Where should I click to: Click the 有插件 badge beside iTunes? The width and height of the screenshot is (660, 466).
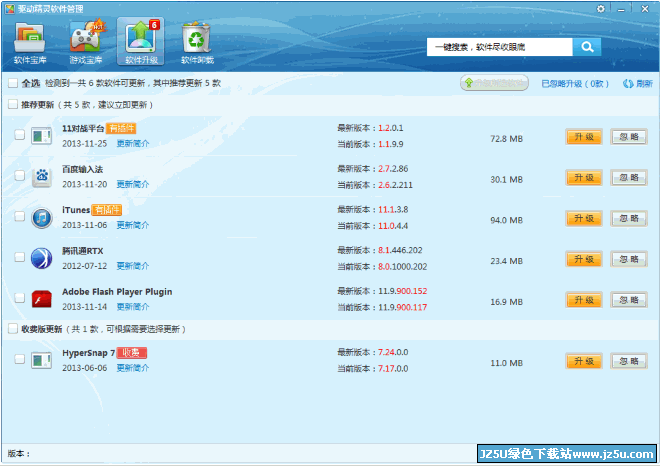106,210
